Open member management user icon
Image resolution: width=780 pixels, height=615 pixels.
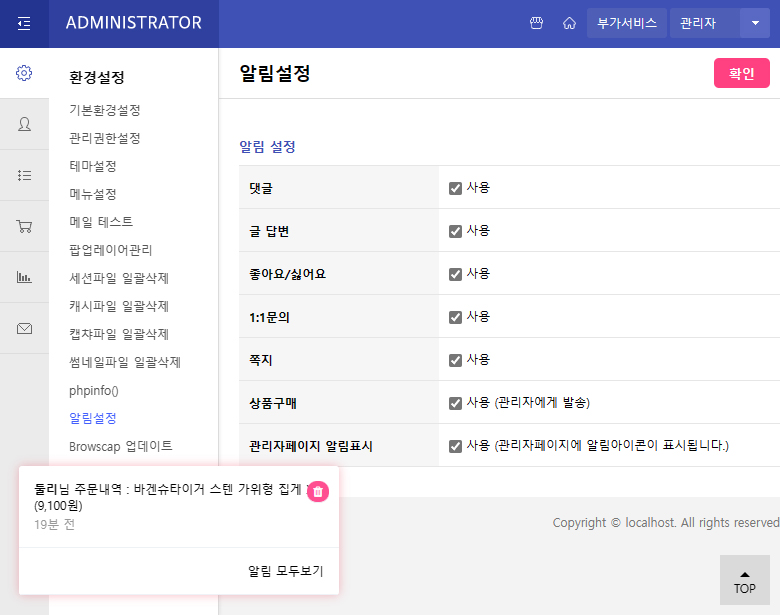point(24,124)
